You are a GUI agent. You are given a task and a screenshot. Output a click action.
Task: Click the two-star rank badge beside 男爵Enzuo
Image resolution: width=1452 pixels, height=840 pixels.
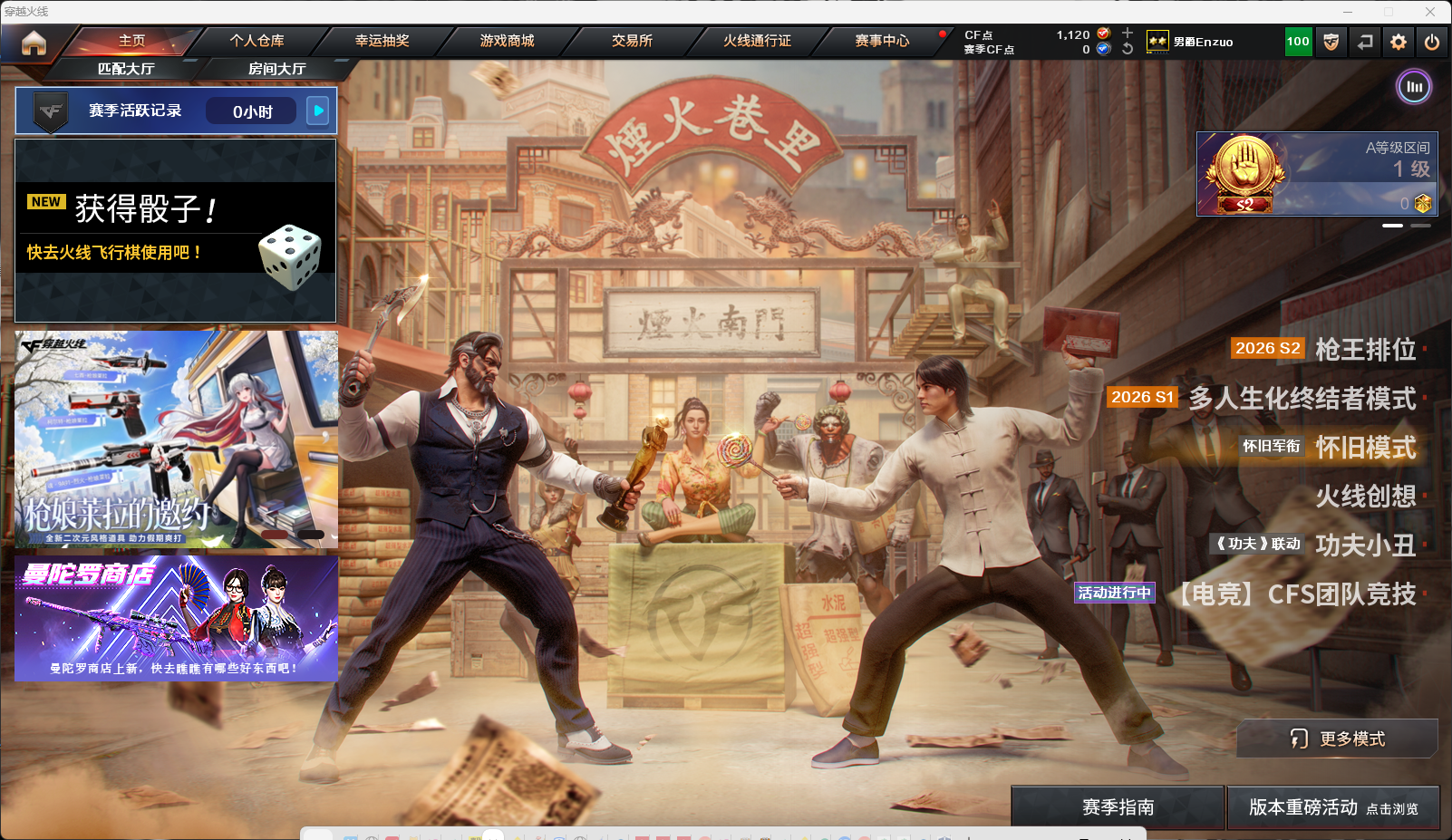pos(1157,42)
